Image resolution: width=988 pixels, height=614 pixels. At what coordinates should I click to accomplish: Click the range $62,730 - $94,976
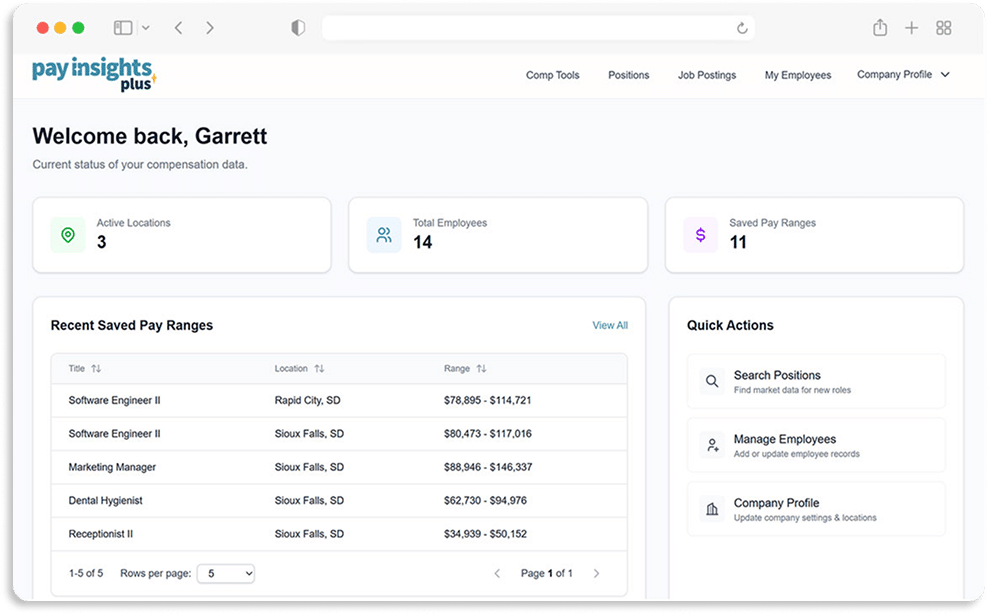pos(485,501)
